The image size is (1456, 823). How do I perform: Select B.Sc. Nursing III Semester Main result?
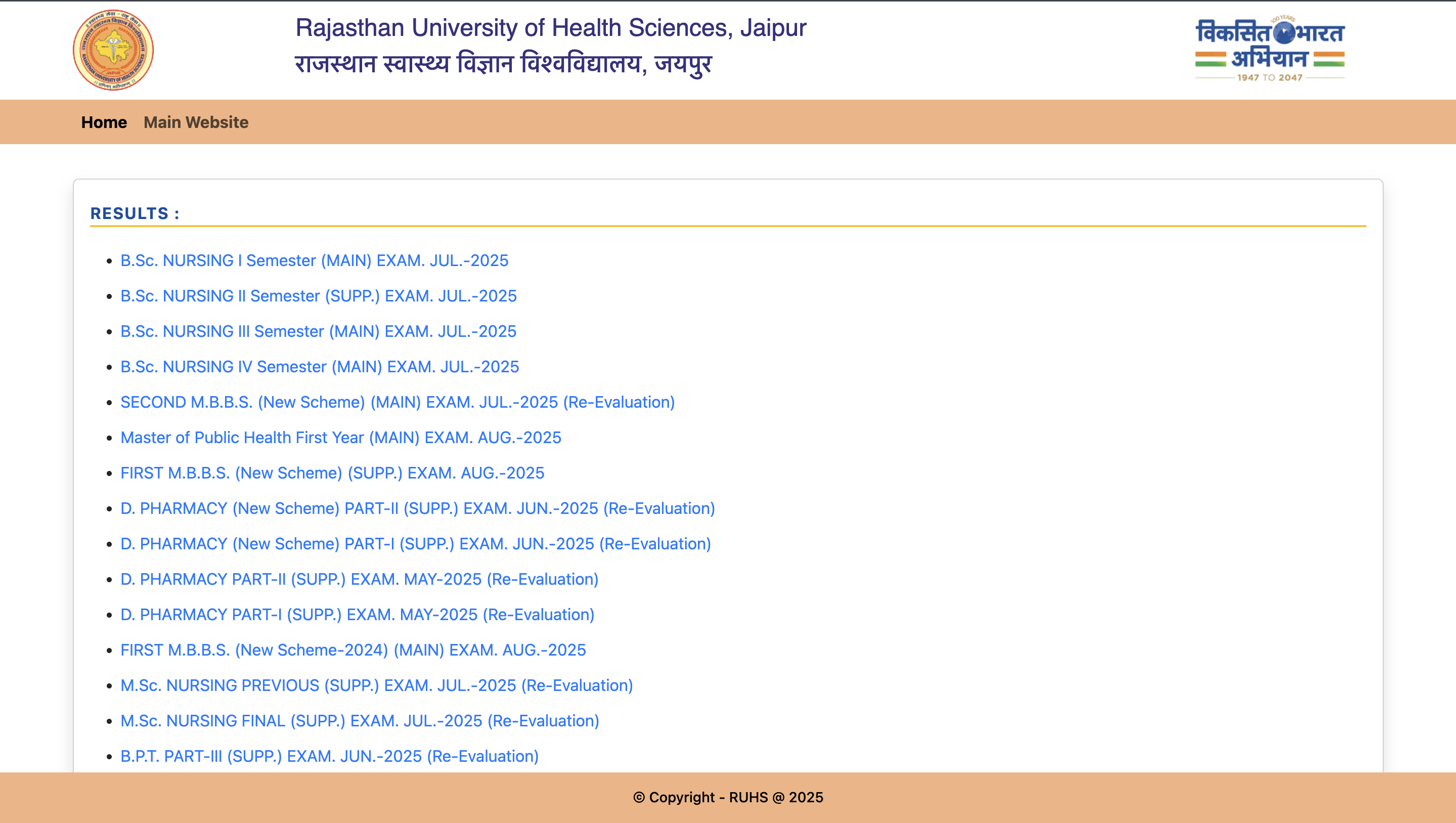pyautogui.click(x=318, y=331)
